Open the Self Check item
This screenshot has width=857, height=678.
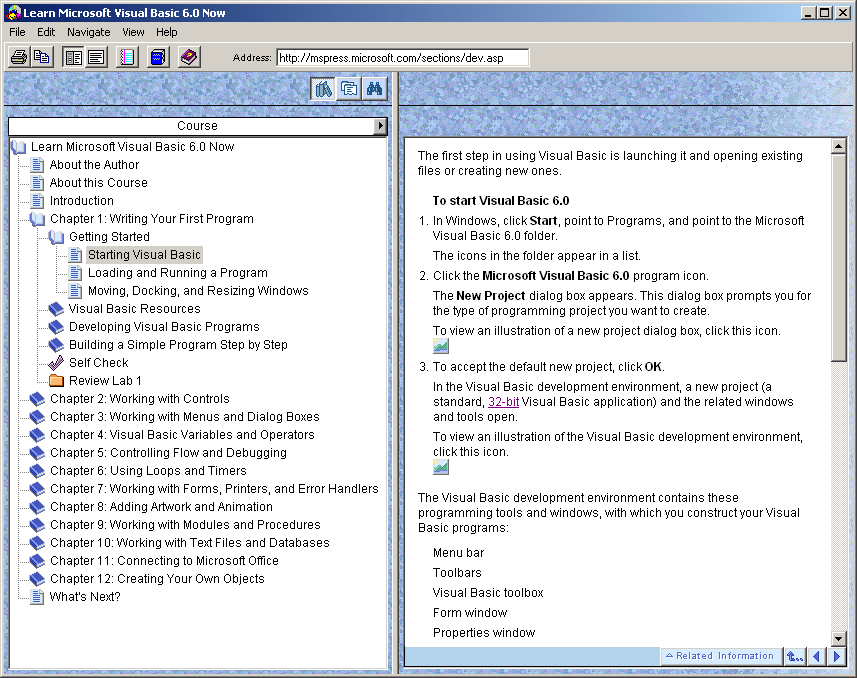point(98,363)
